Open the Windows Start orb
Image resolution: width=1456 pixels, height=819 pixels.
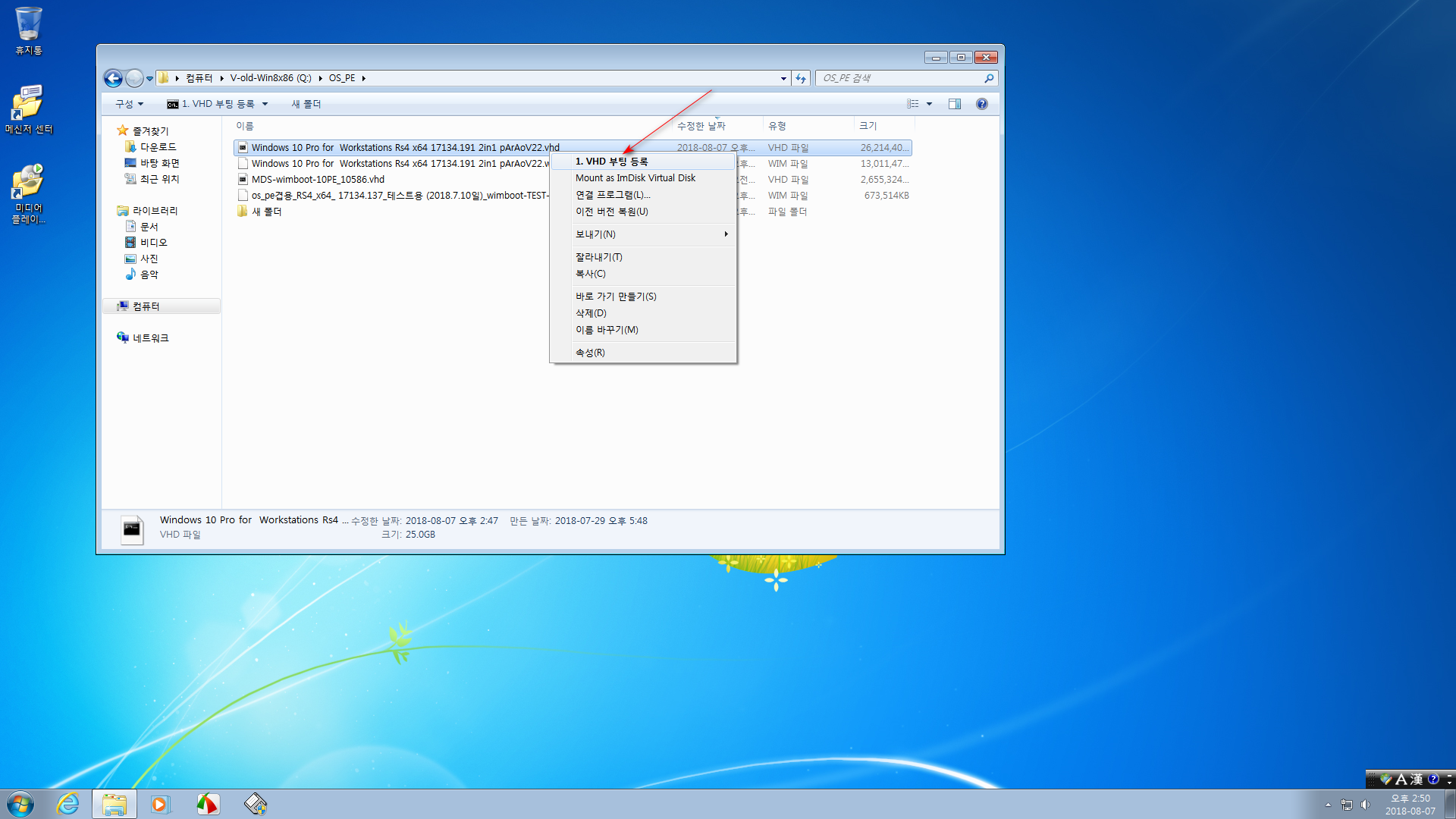click(20, 804)
